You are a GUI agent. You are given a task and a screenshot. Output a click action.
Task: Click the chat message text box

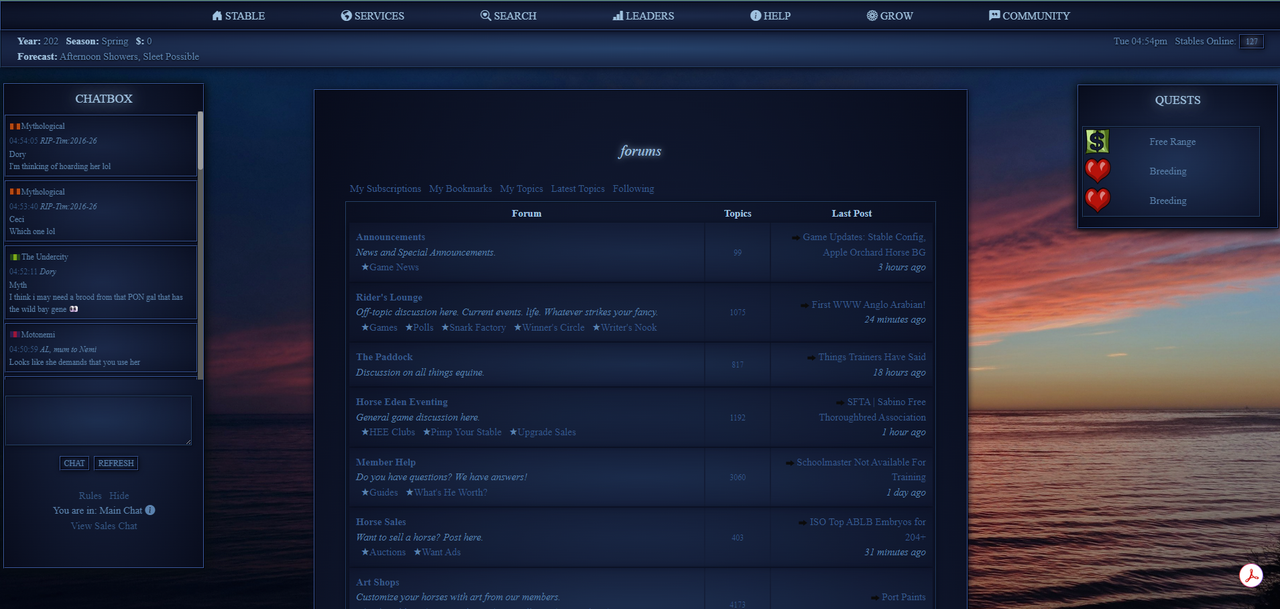coord(98,420)
